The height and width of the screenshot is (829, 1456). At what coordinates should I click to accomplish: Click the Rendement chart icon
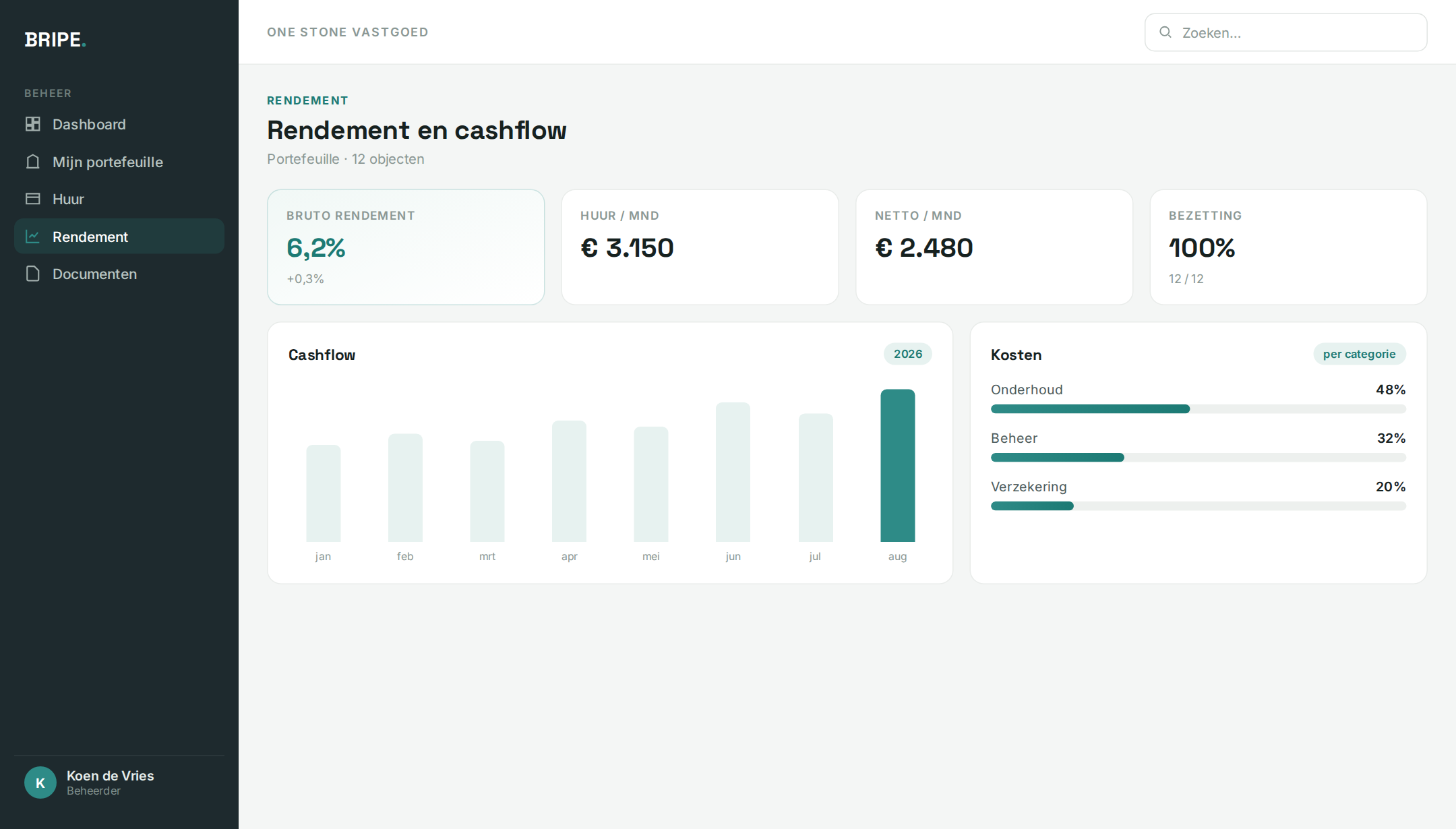pyautogui.click(x=32, y=237)
